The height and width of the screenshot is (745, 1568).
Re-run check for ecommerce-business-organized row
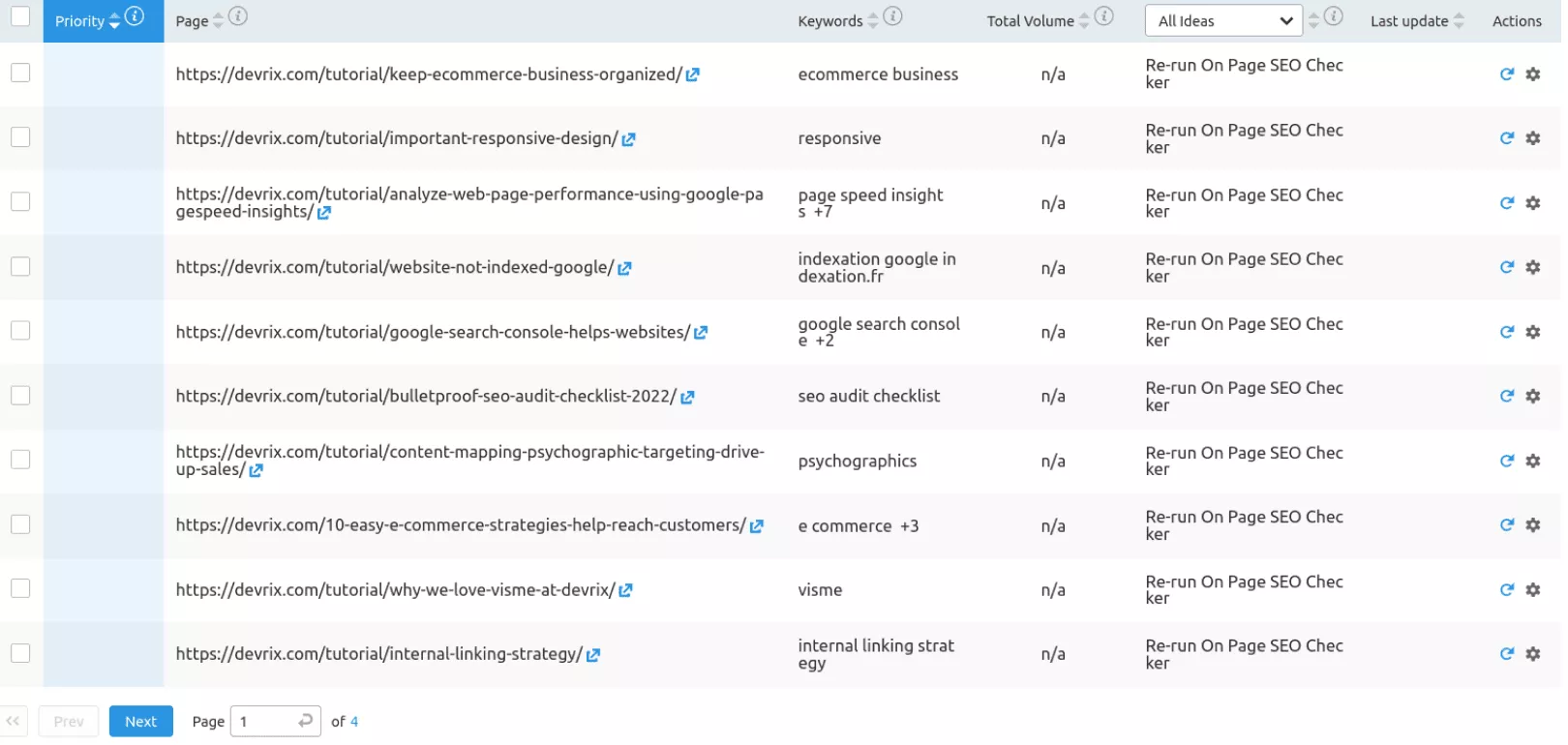(x=1506, y=74)
